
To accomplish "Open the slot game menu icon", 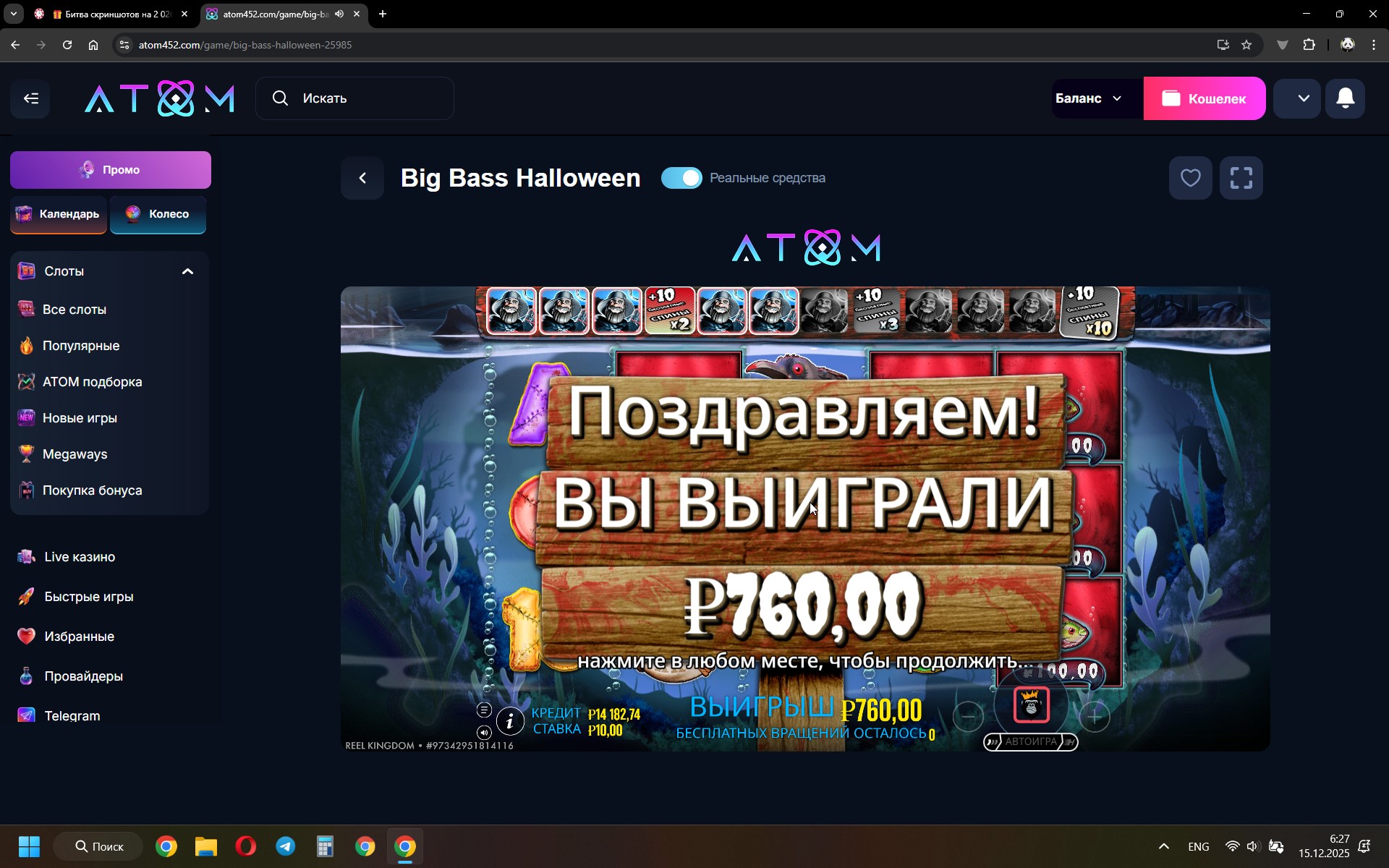I will [484, 710].
